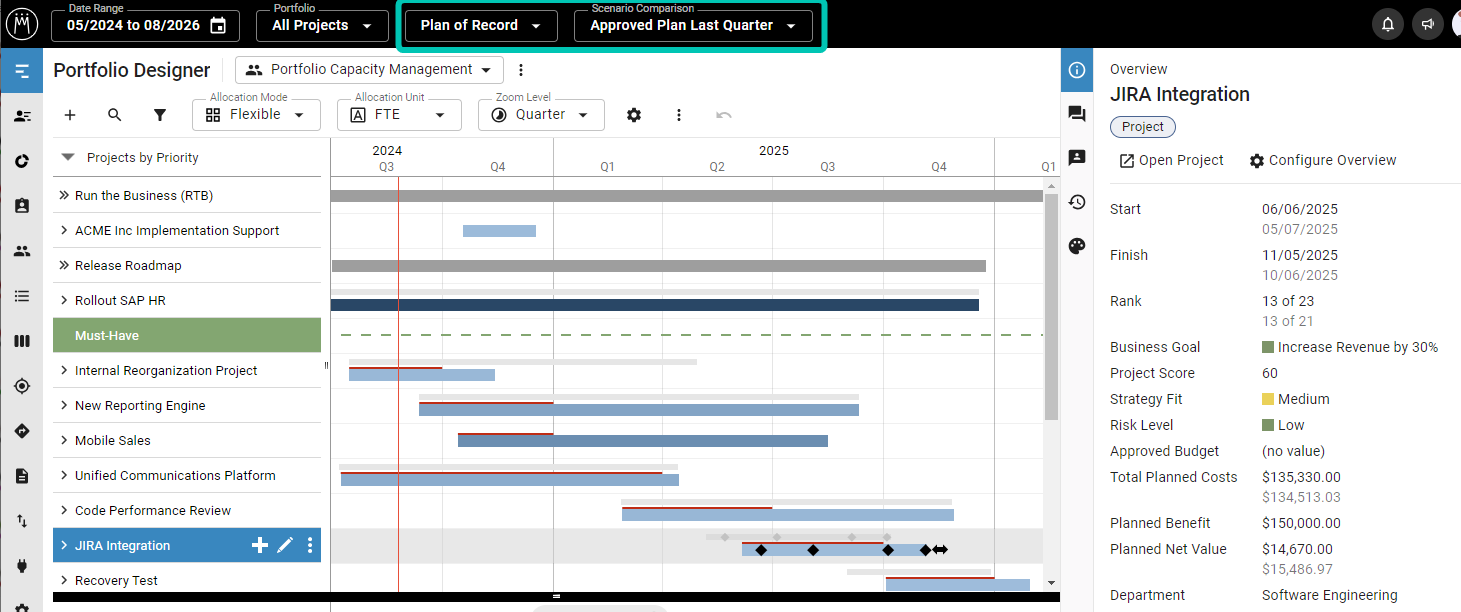Open toolbar more options beside settings gear

tap(679, 115)
